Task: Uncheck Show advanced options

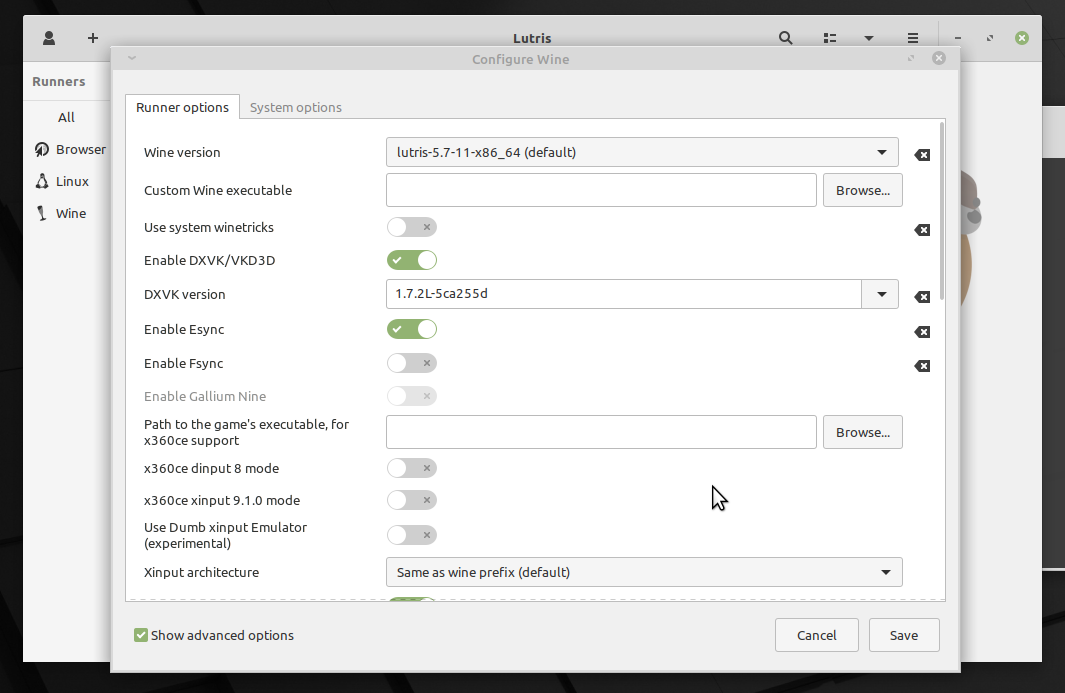Action: [141, 635]
